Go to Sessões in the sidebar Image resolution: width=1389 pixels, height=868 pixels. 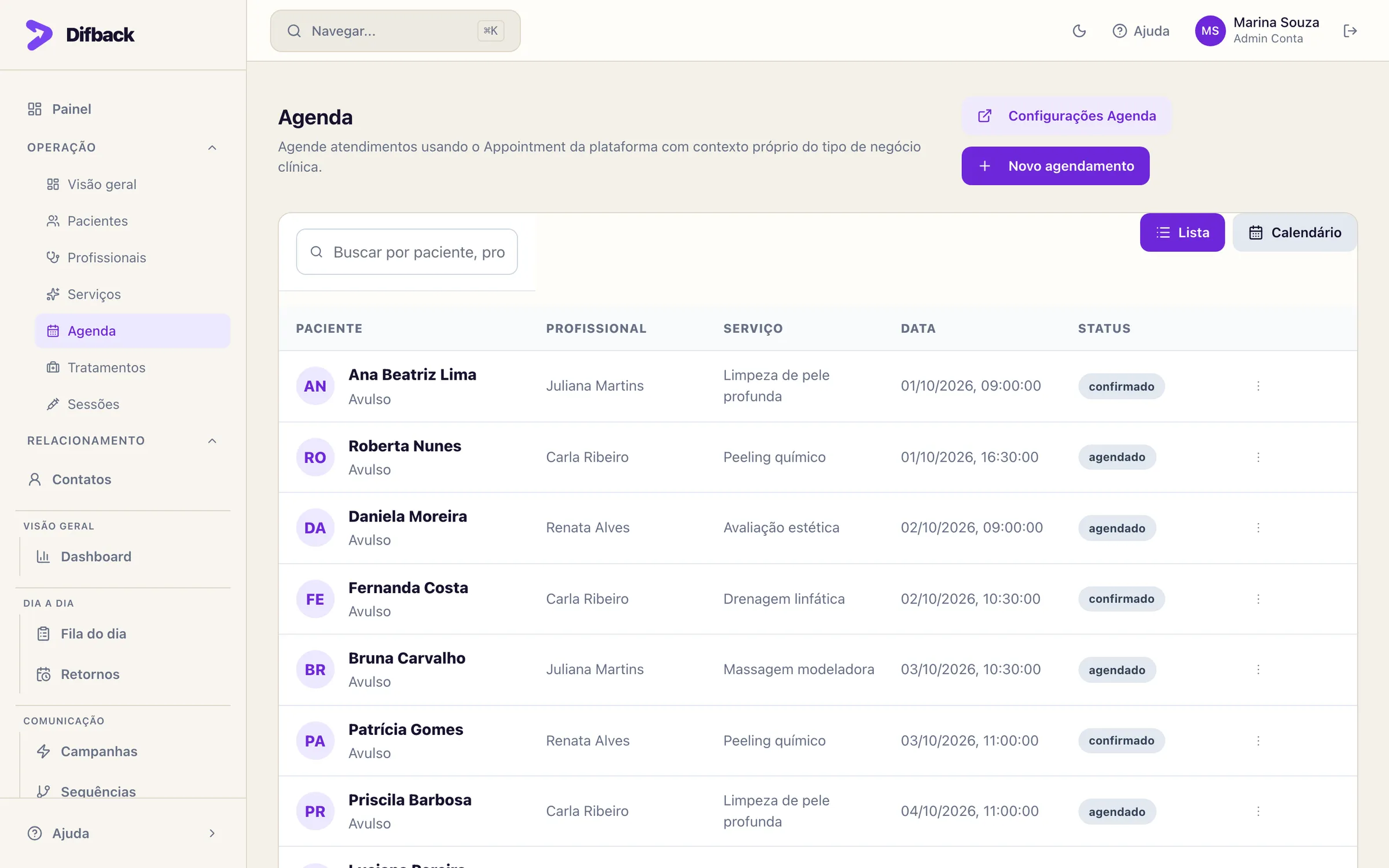(133, 404)
